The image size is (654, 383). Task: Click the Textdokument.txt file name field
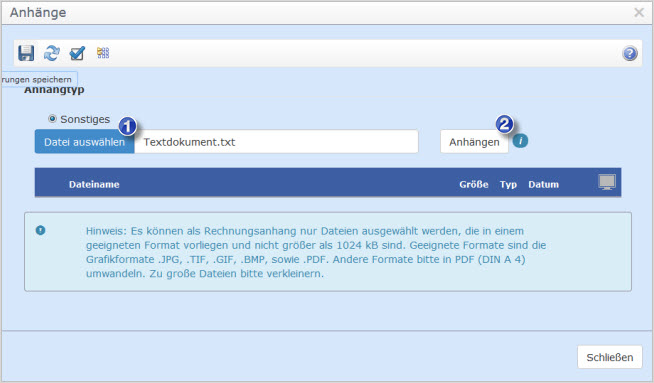276,142
